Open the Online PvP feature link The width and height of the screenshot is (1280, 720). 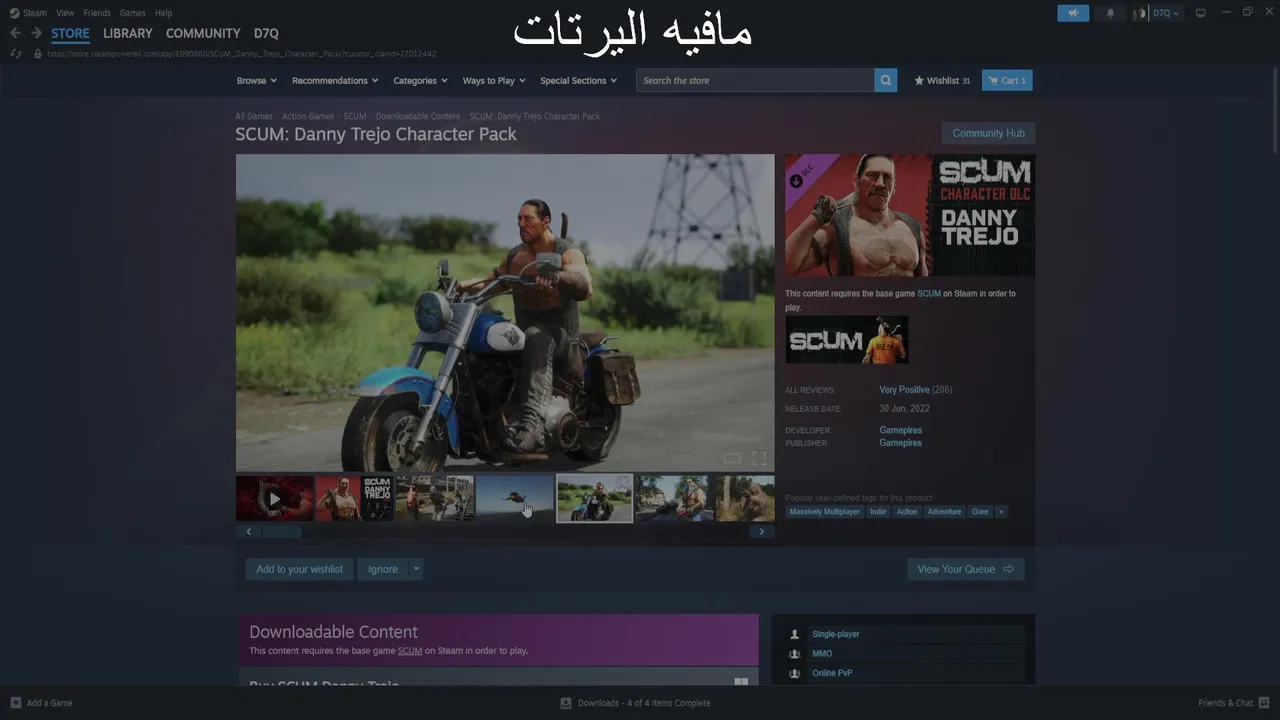click(x=832, y=673)
